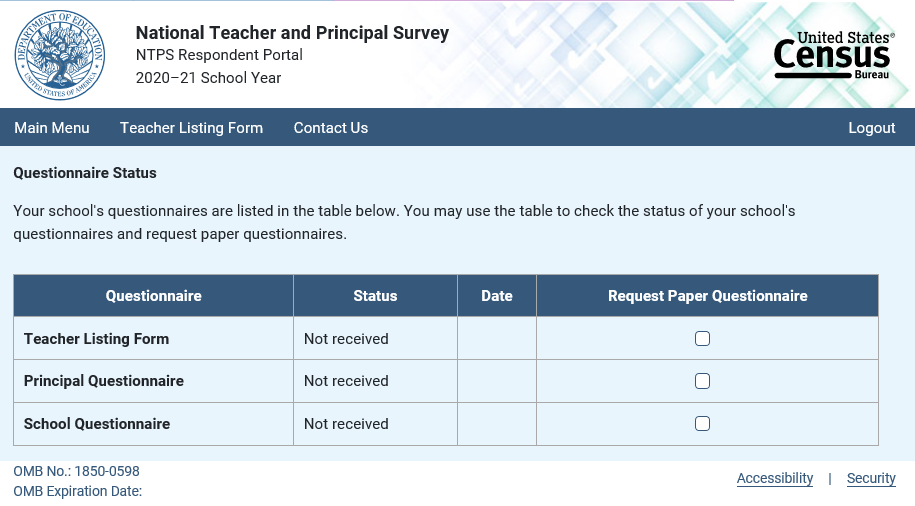The height and width of the screenshot is (506, 915).
Task: Go to Teacher Listing Form in navbar
Action: click(x=191, y=128)
